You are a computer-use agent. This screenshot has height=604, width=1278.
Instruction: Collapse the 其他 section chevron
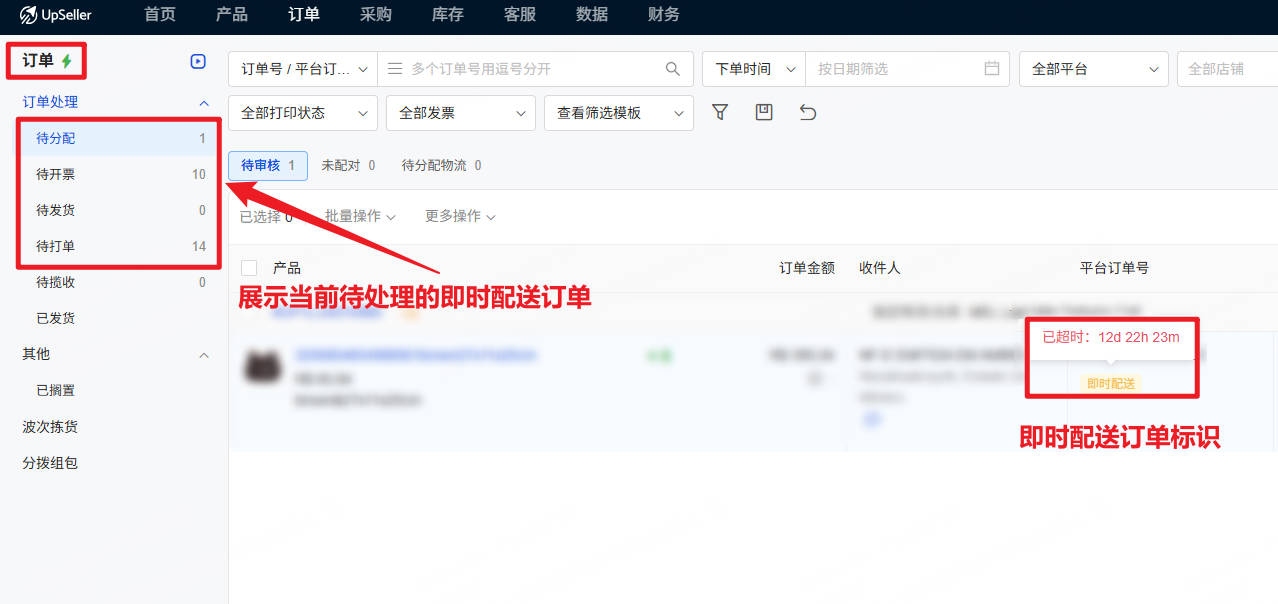204,354
